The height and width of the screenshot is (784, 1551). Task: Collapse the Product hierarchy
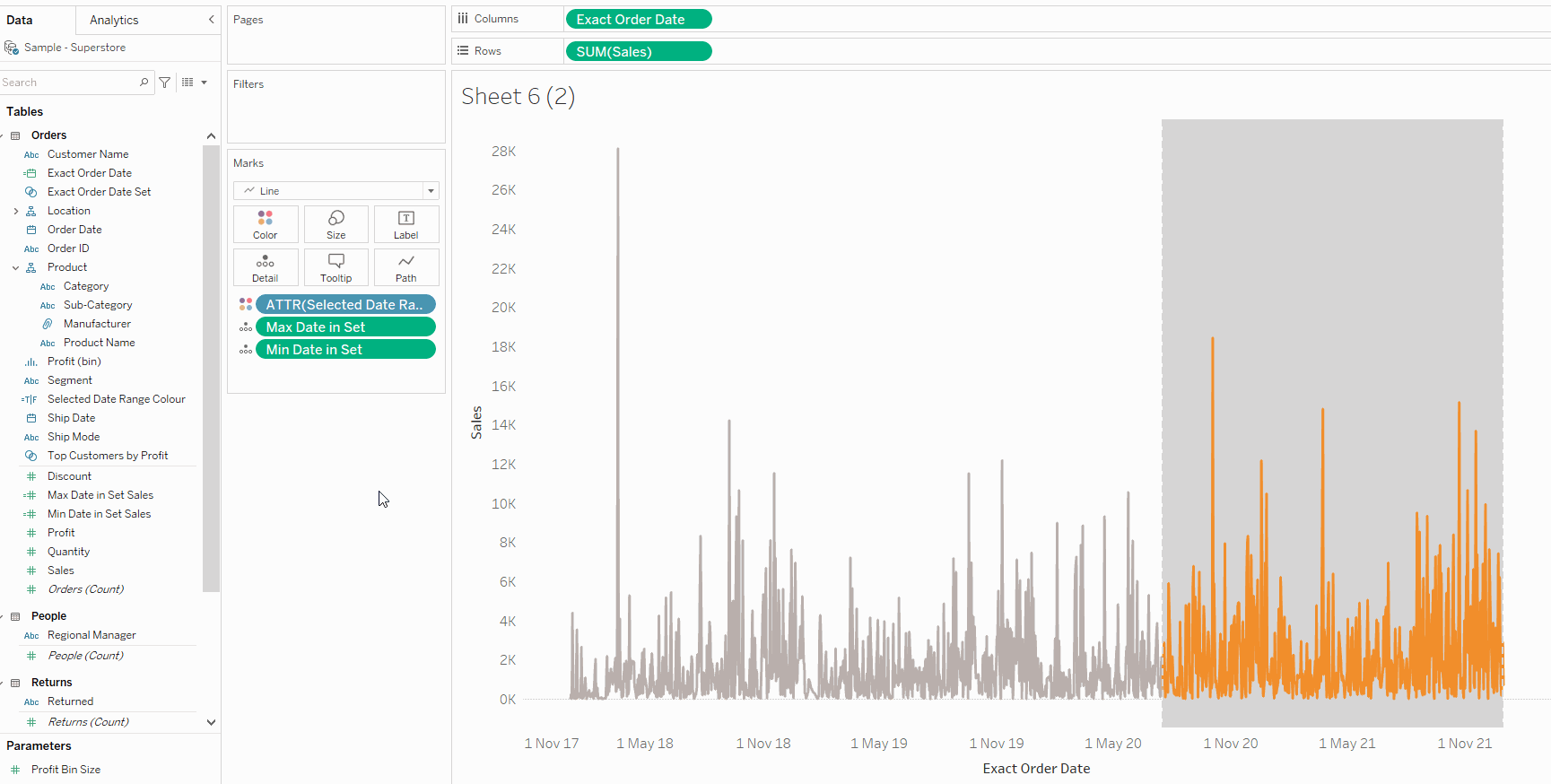[x=16, y=267]
